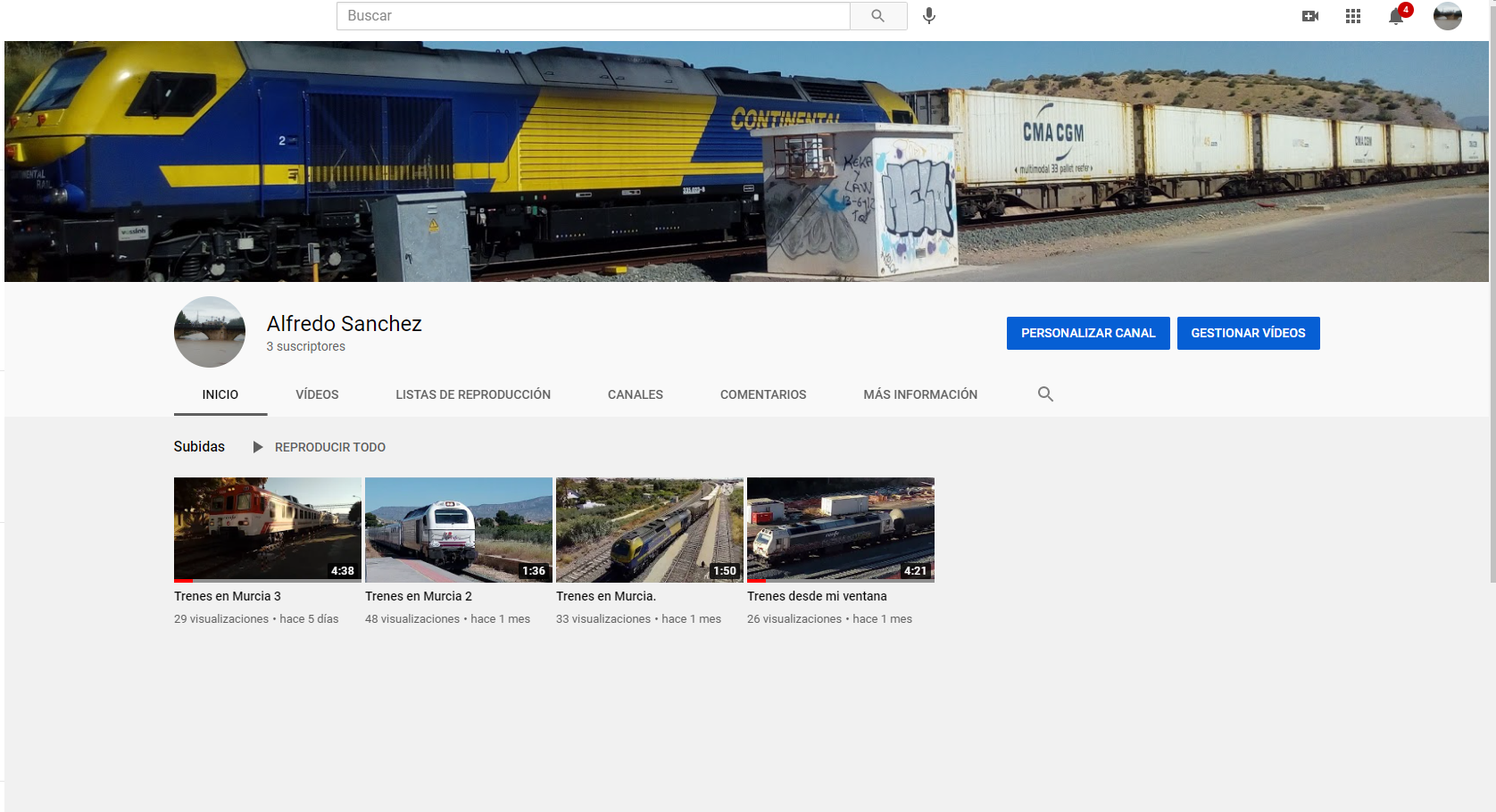
Task: Click the title Trenes en Murcia 3
Action: point(228,596)
